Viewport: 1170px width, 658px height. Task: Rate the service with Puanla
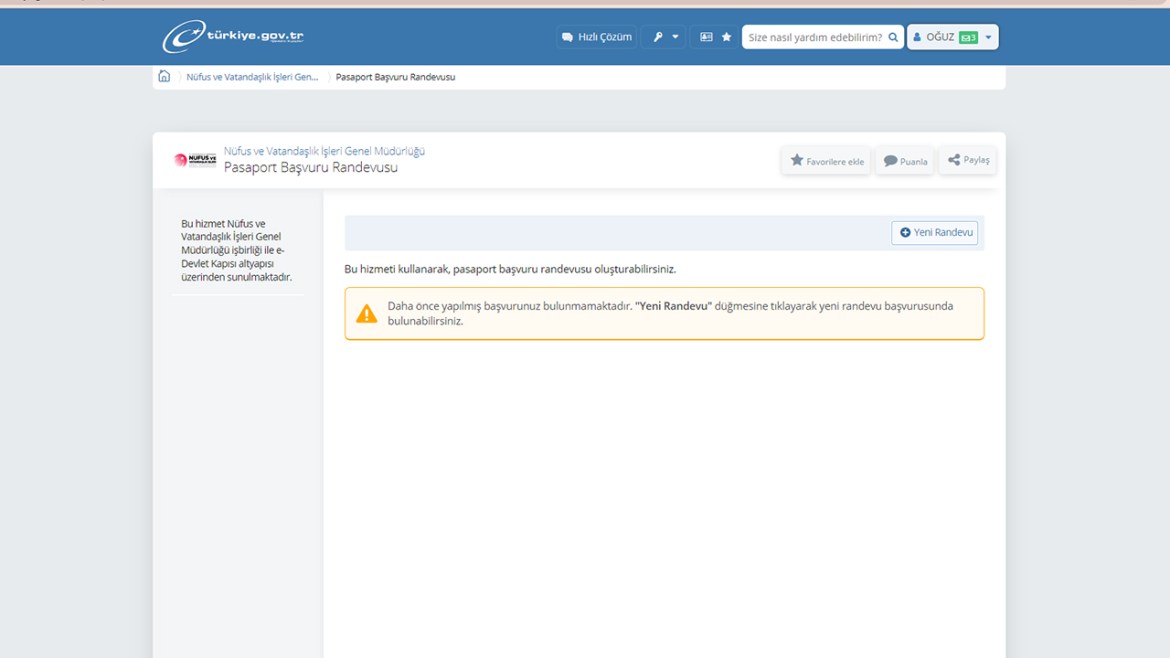(905, 160)
